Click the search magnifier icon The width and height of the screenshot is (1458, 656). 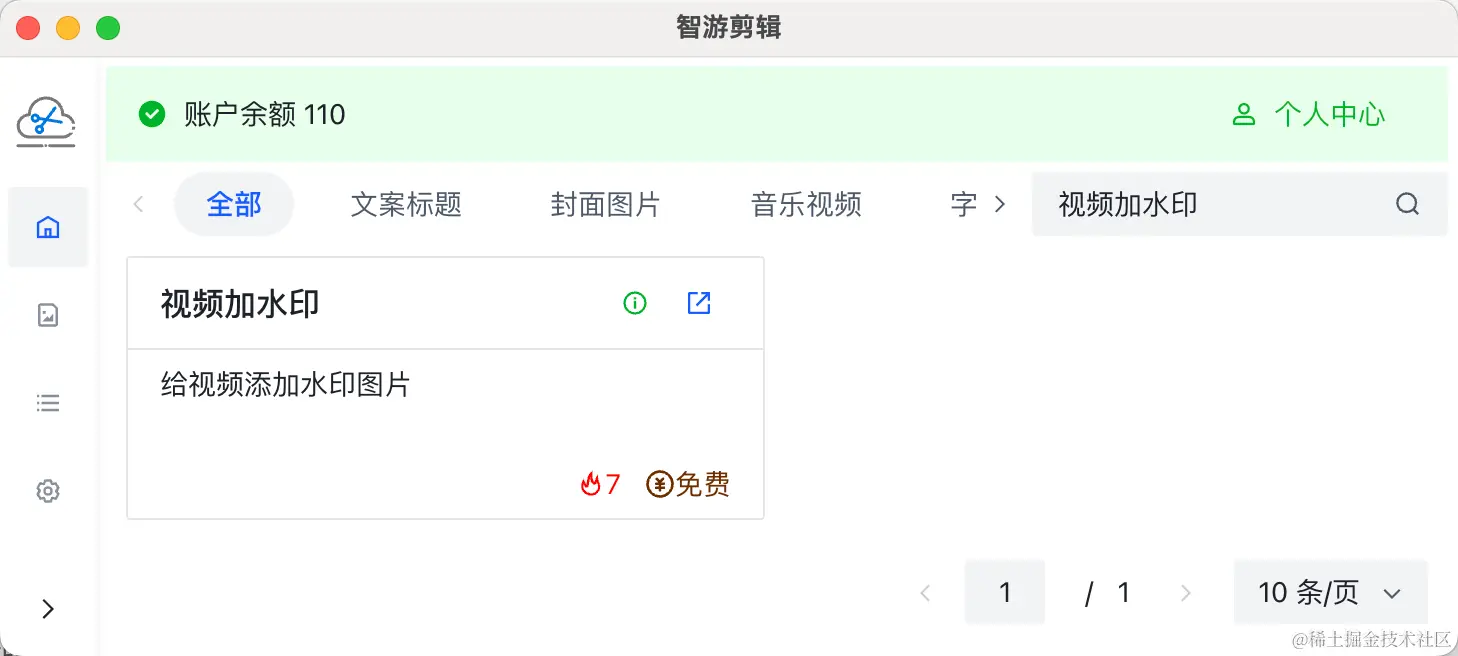coord(1407,204)
